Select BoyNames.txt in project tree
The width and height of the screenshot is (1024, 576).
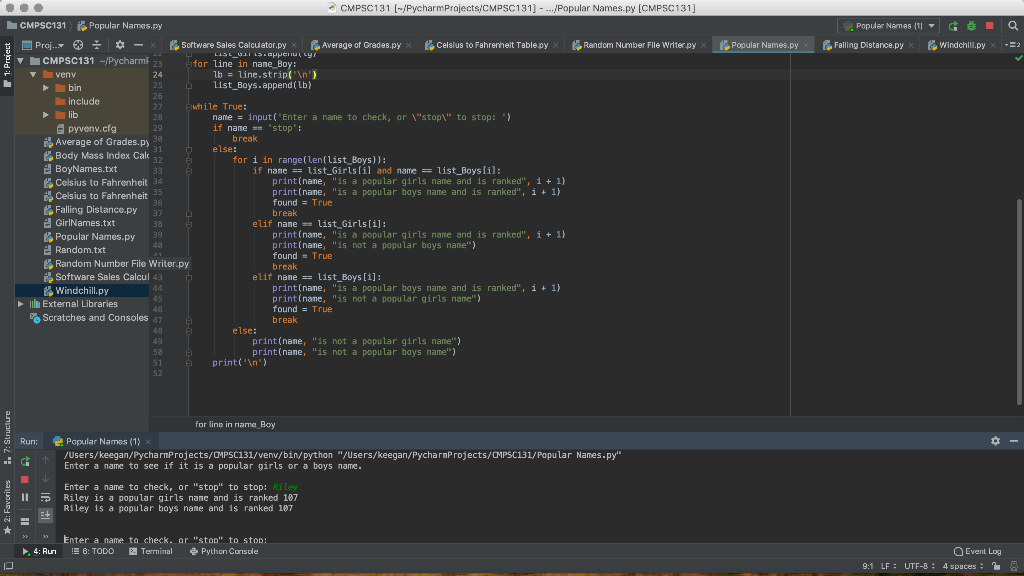tap(85, 169)
